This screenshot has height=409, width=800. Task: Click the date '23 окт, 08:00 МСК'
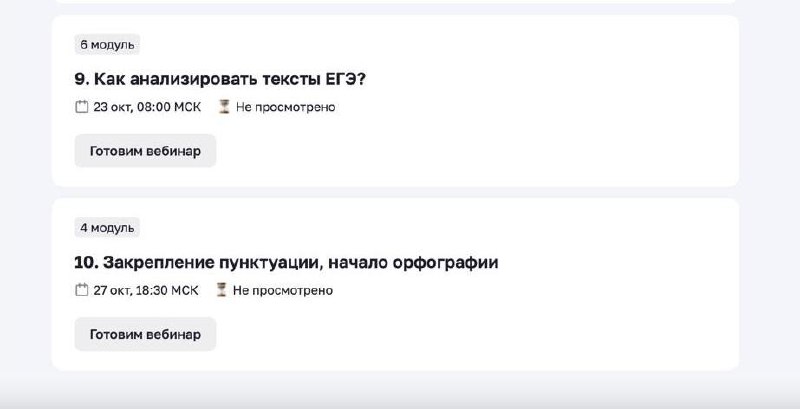(x=147, y=107)
